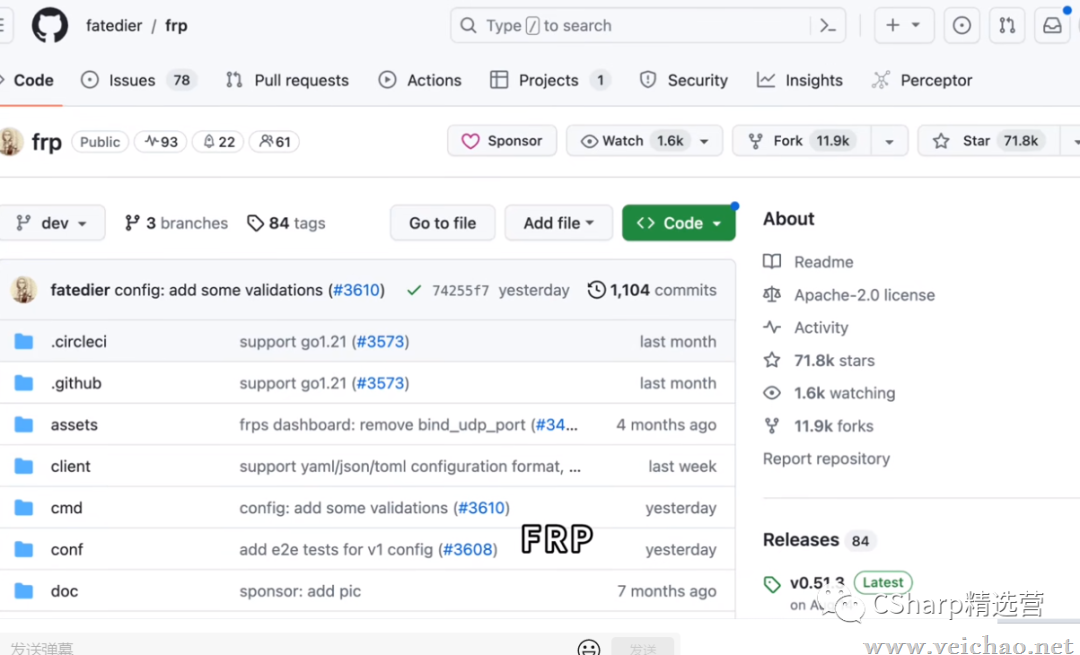The height and width of the screenshot is (655, 1080).
Task: Switch to the Issues tab
Action: coord(139,80)
